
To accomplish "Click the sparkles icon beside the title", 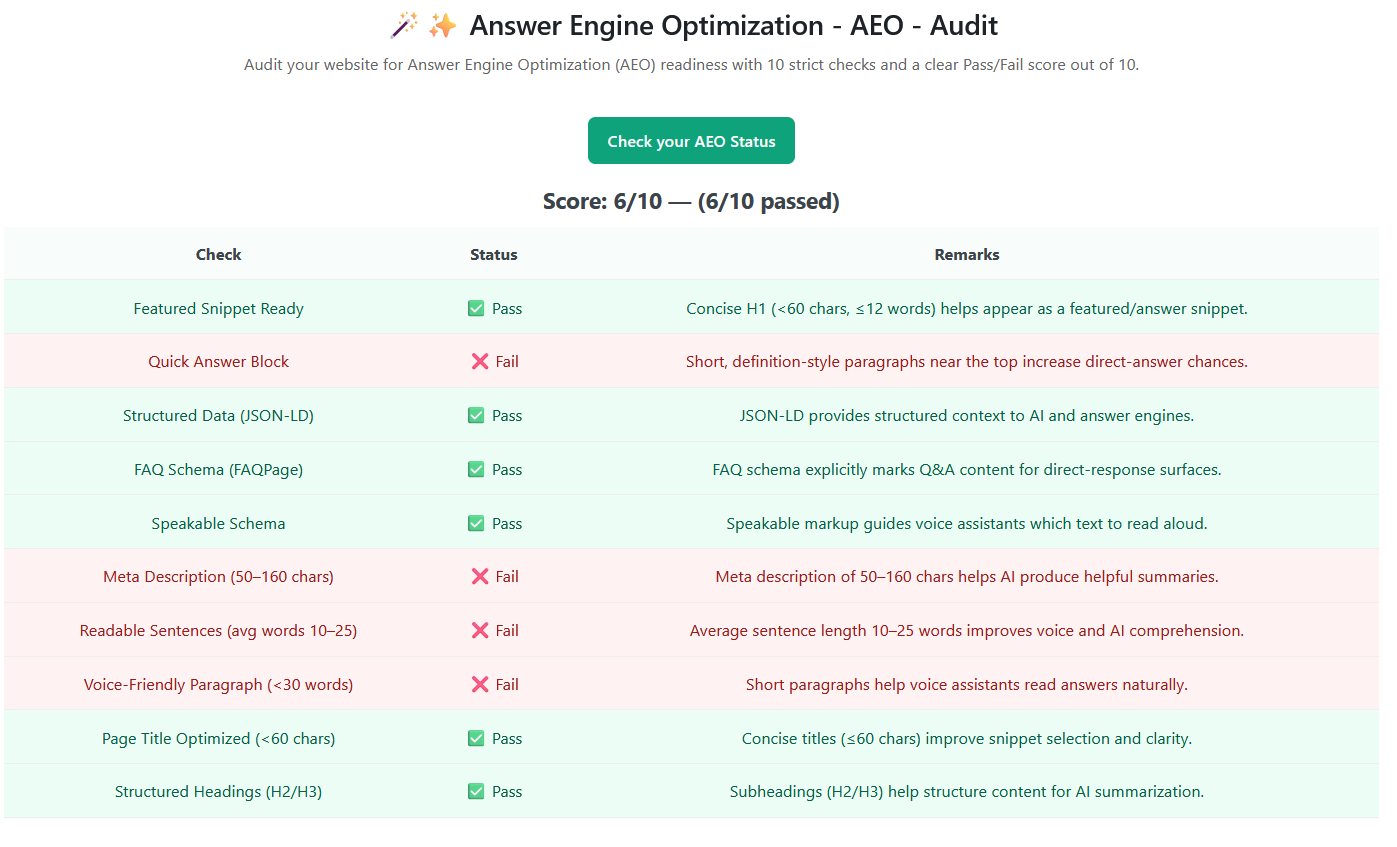I will (x=442, y=26).
